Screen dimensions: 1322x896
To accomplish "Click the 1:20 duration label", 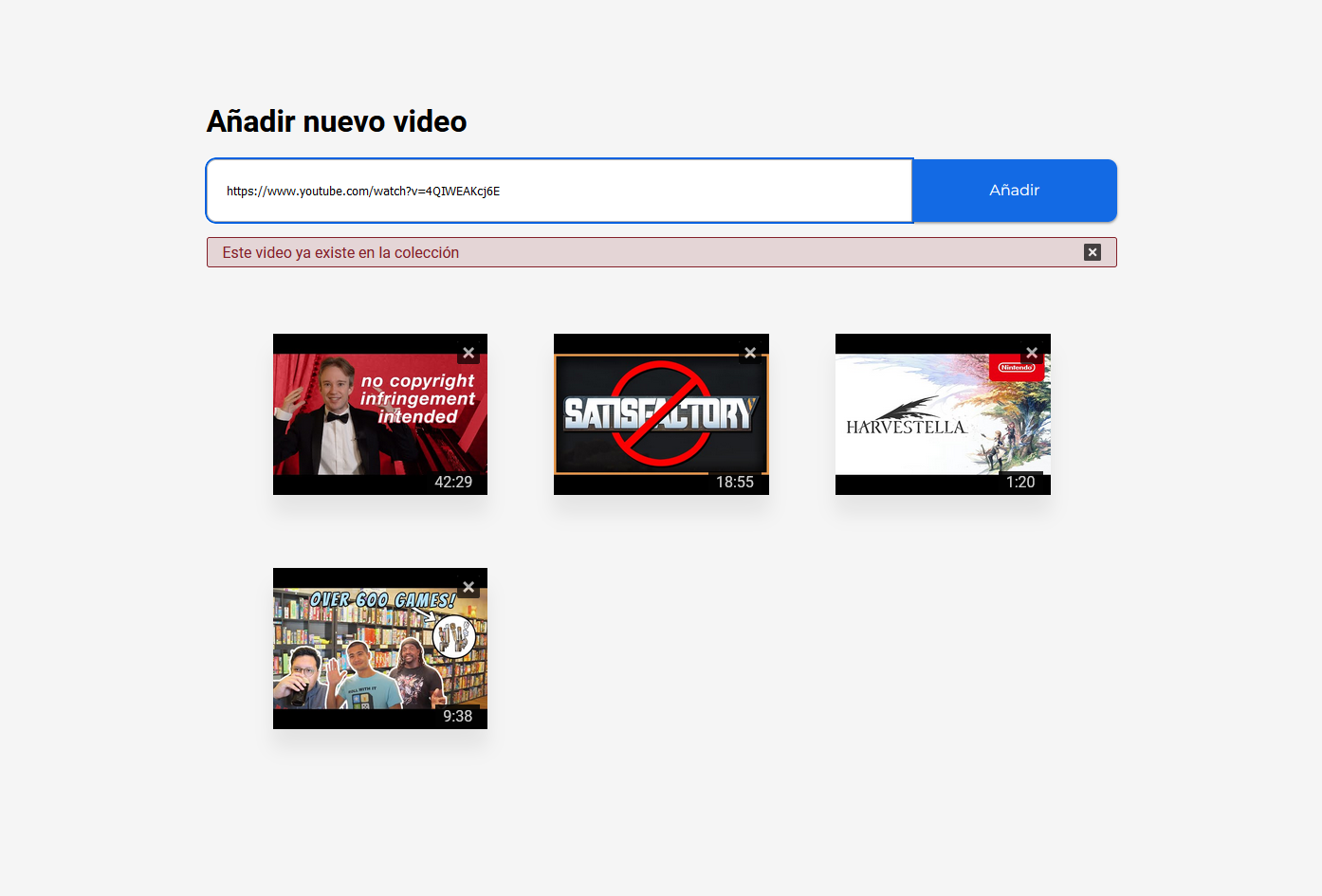I will pos(1020,482).
